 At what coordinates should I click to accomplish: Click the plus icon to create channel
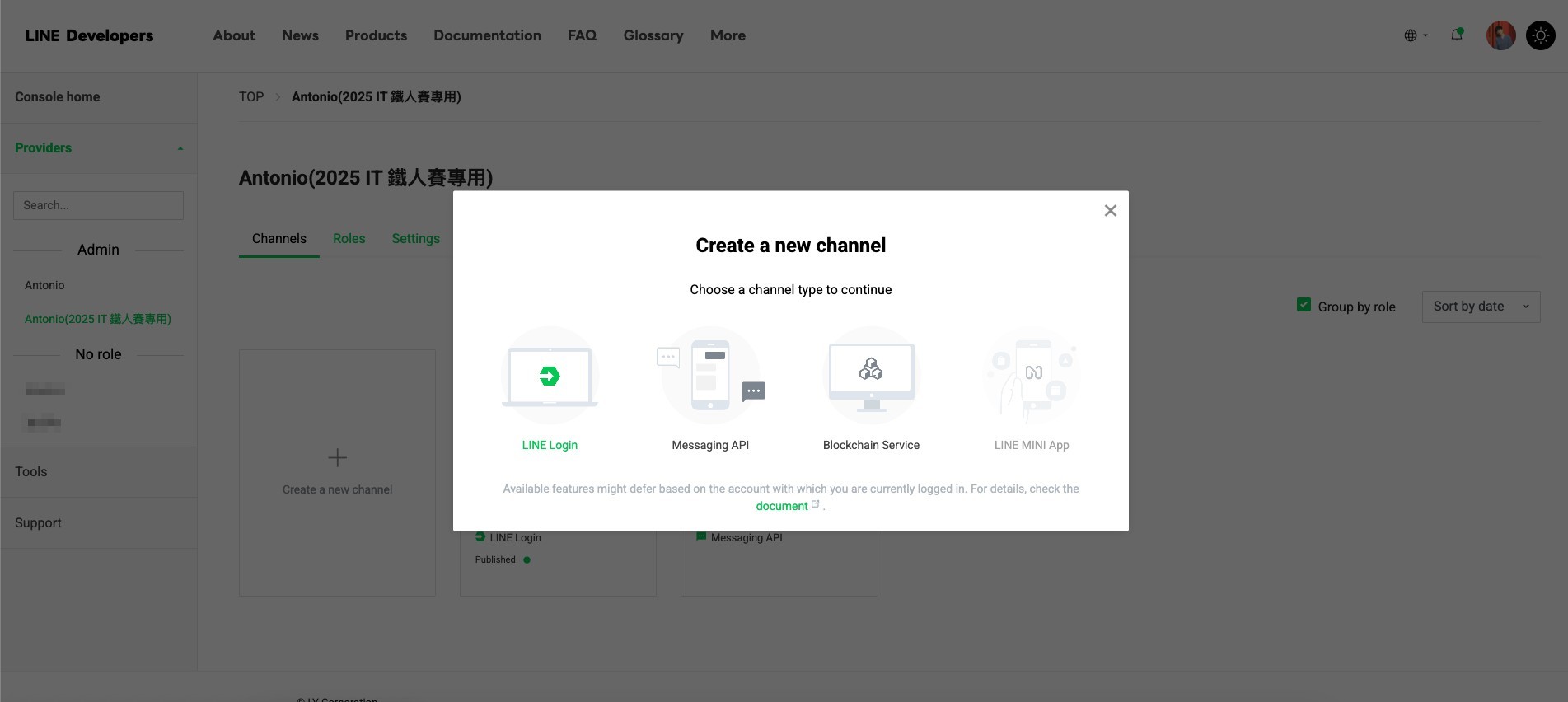click(x=337, y=457)
